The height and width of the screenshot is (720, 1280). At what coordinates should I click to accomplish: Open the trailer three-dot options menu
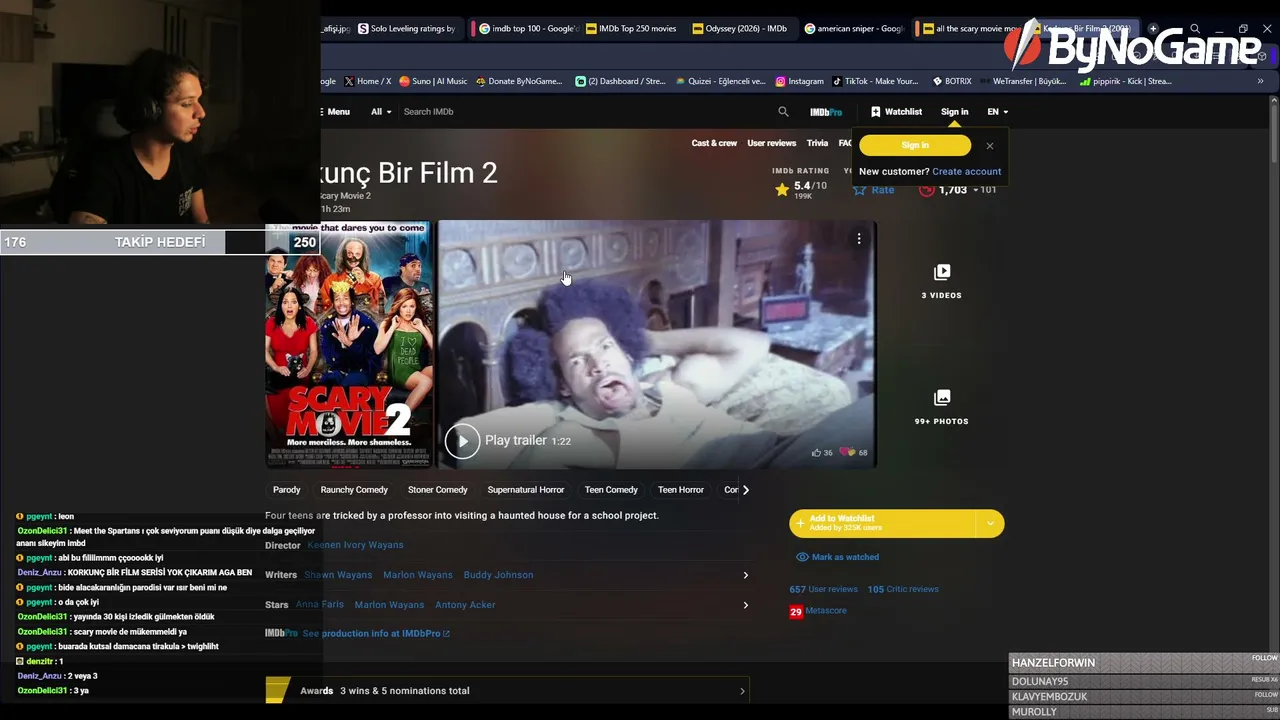point(859,239)
